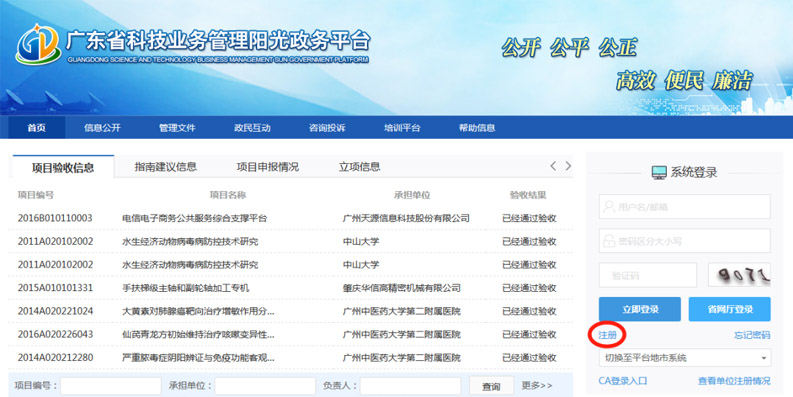Open 更多>> link beside search
This screenshot has width=793, height=397.
[537, 385]
